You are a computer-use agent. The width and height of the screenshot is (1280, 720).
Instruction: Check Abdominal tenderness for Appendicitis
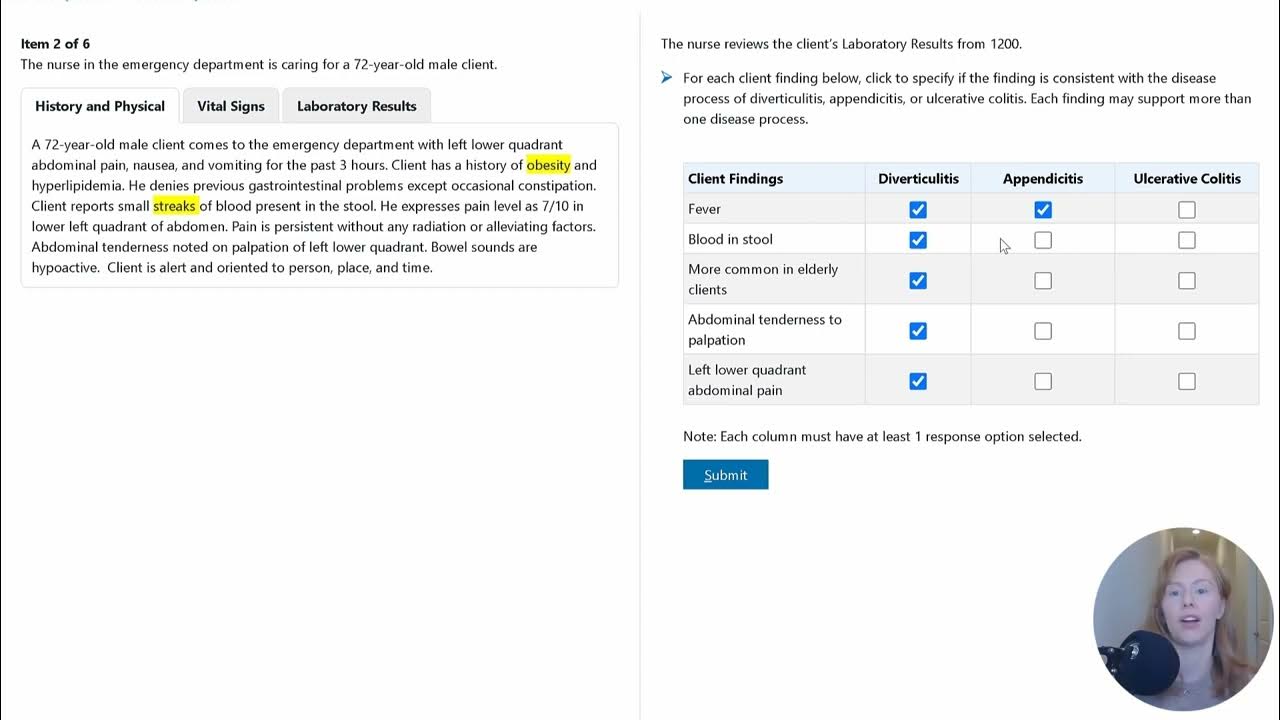pyautogui.click(x=1043, y=331)
